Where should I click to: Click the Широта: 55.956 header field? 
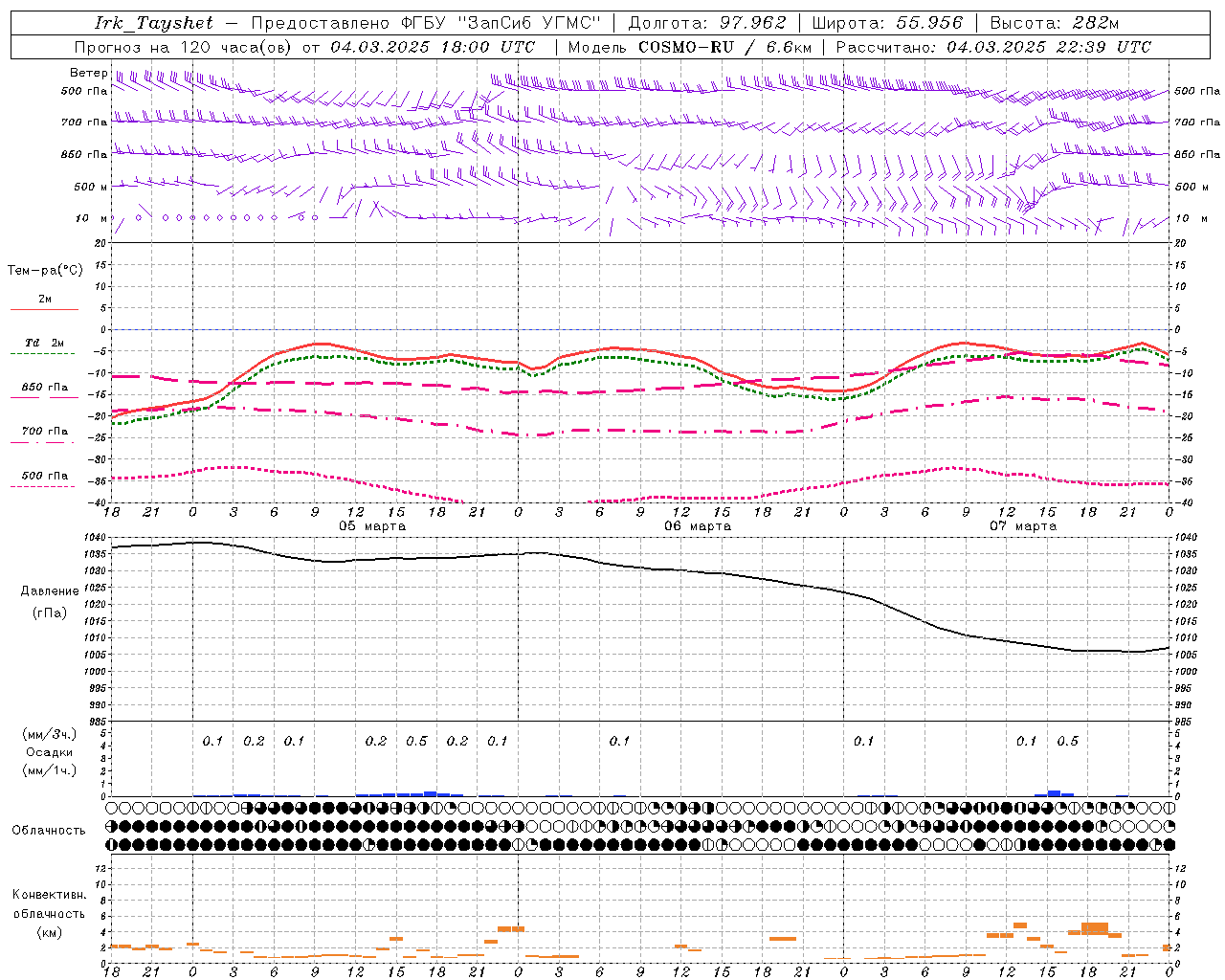click(x=887, y=23)
